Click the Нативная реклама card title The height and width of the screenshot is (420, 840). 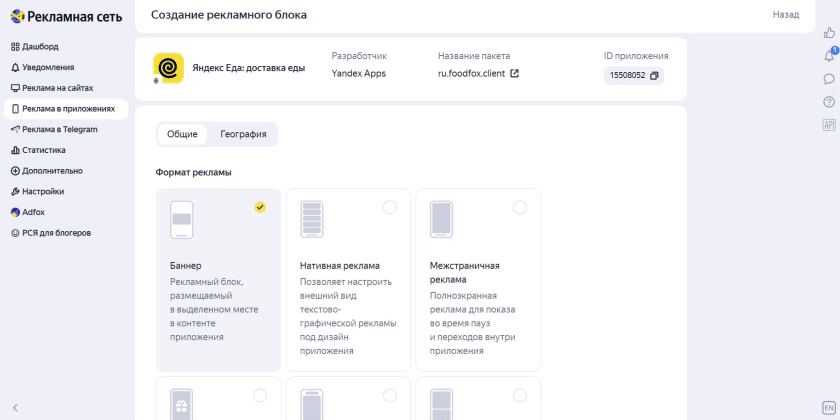pos(340,266)
